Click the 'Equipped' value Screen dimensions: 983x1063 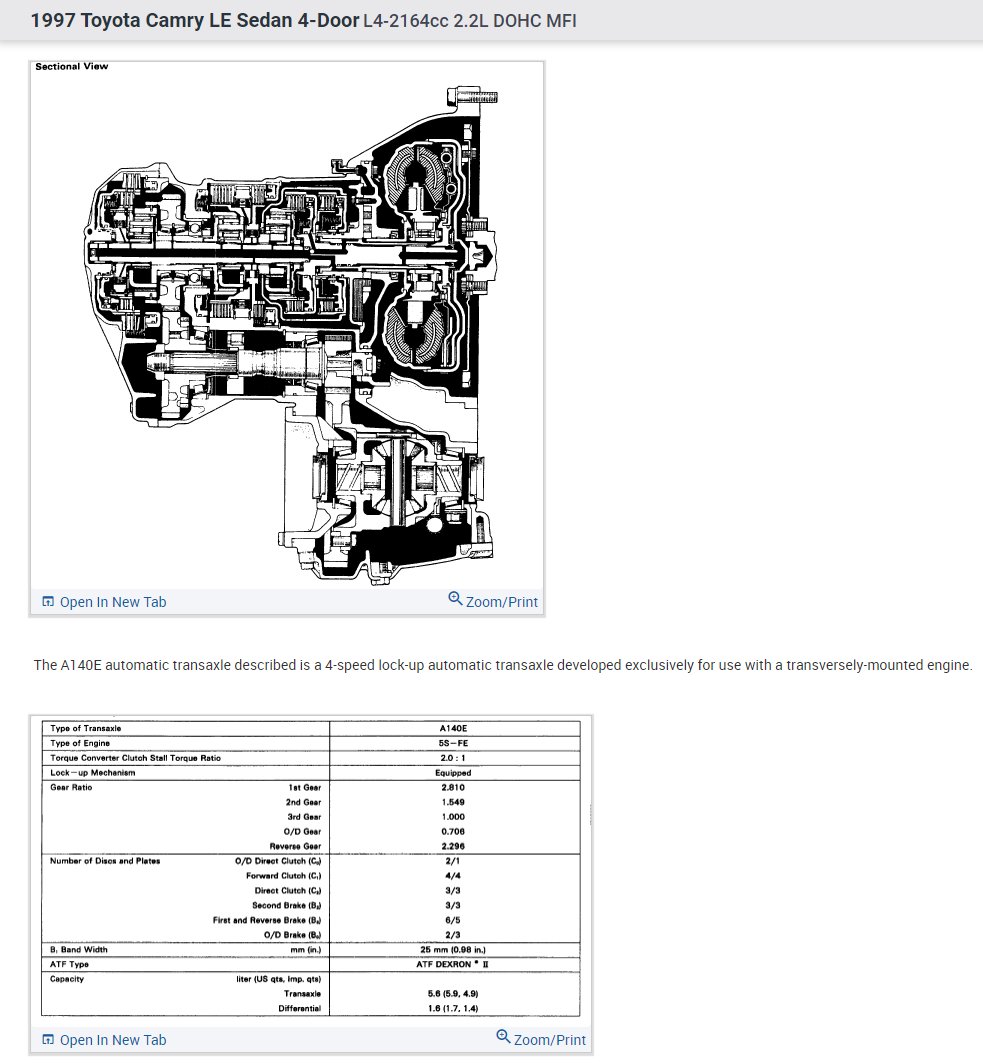(x=453, y=773)
